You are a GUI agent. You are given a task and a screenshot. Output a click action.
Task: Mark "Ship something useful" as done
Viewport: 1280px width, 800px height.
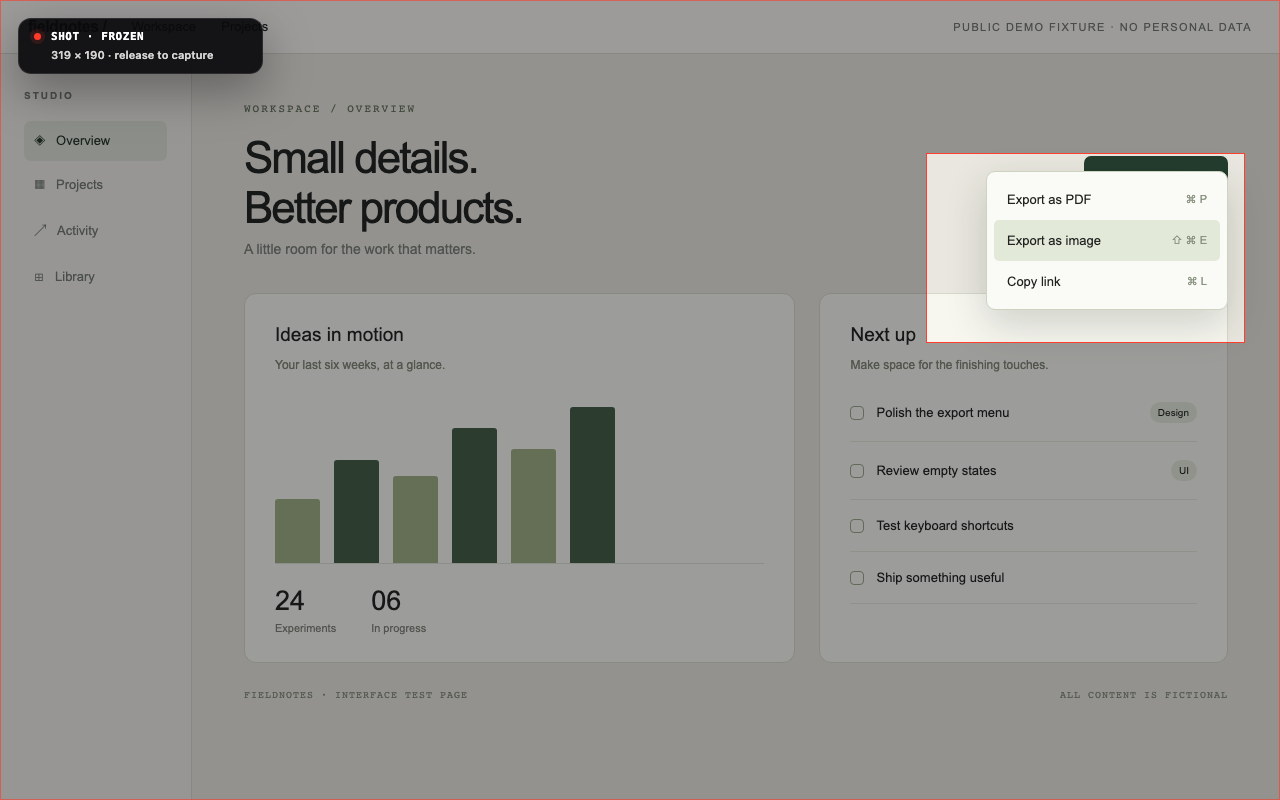click(x=857, y=578)
